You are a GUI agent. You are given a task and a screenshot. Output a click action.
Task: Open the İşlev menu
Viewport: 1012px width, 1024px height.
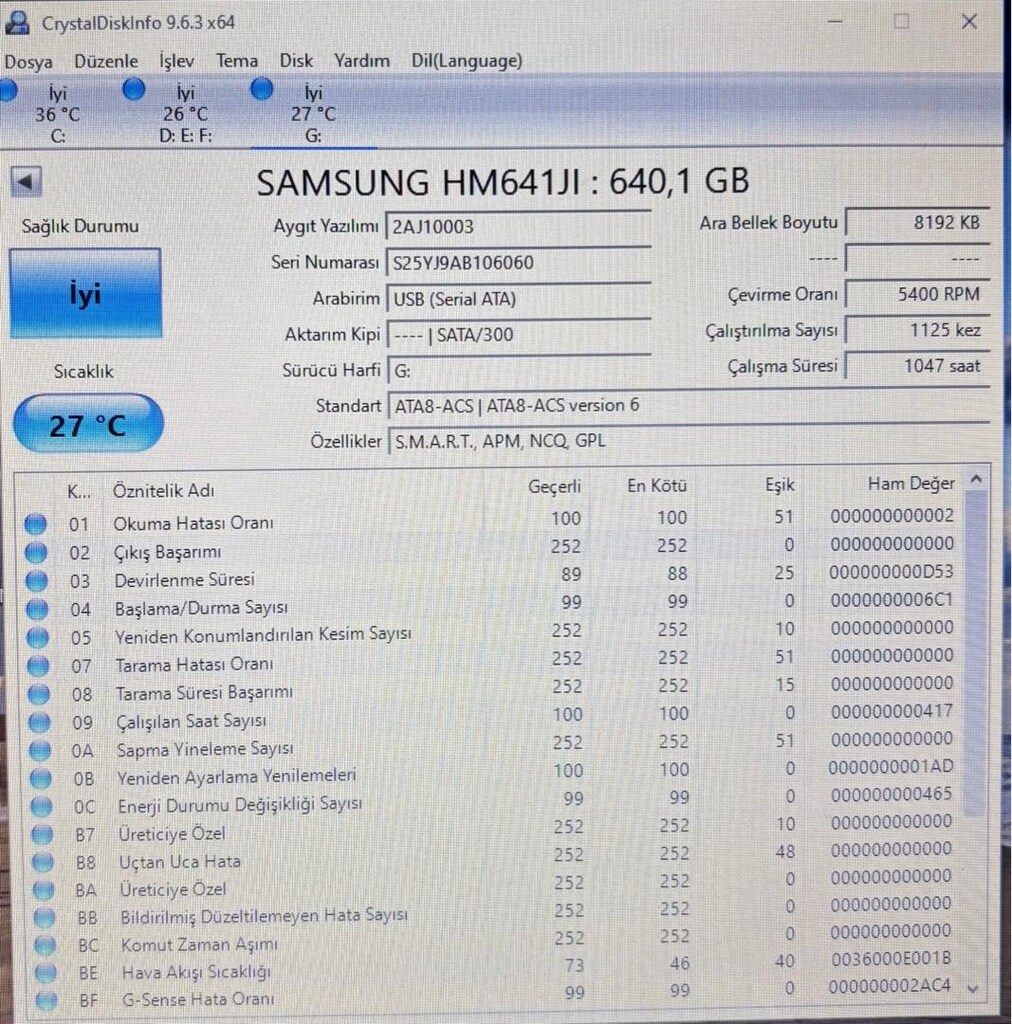[177, 61]
